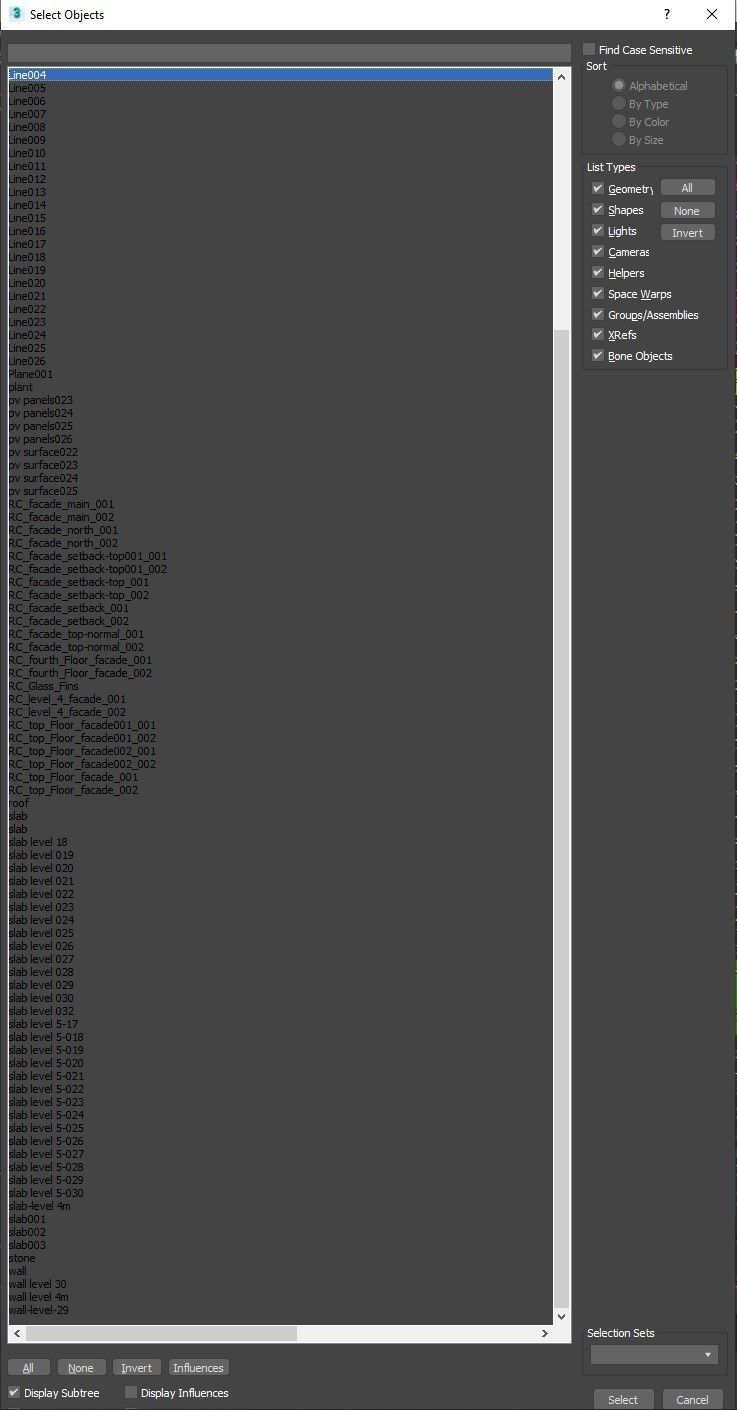Select Line004 in the list
This screenshot has width=737, height=1410.
click(x=280, y=75)
